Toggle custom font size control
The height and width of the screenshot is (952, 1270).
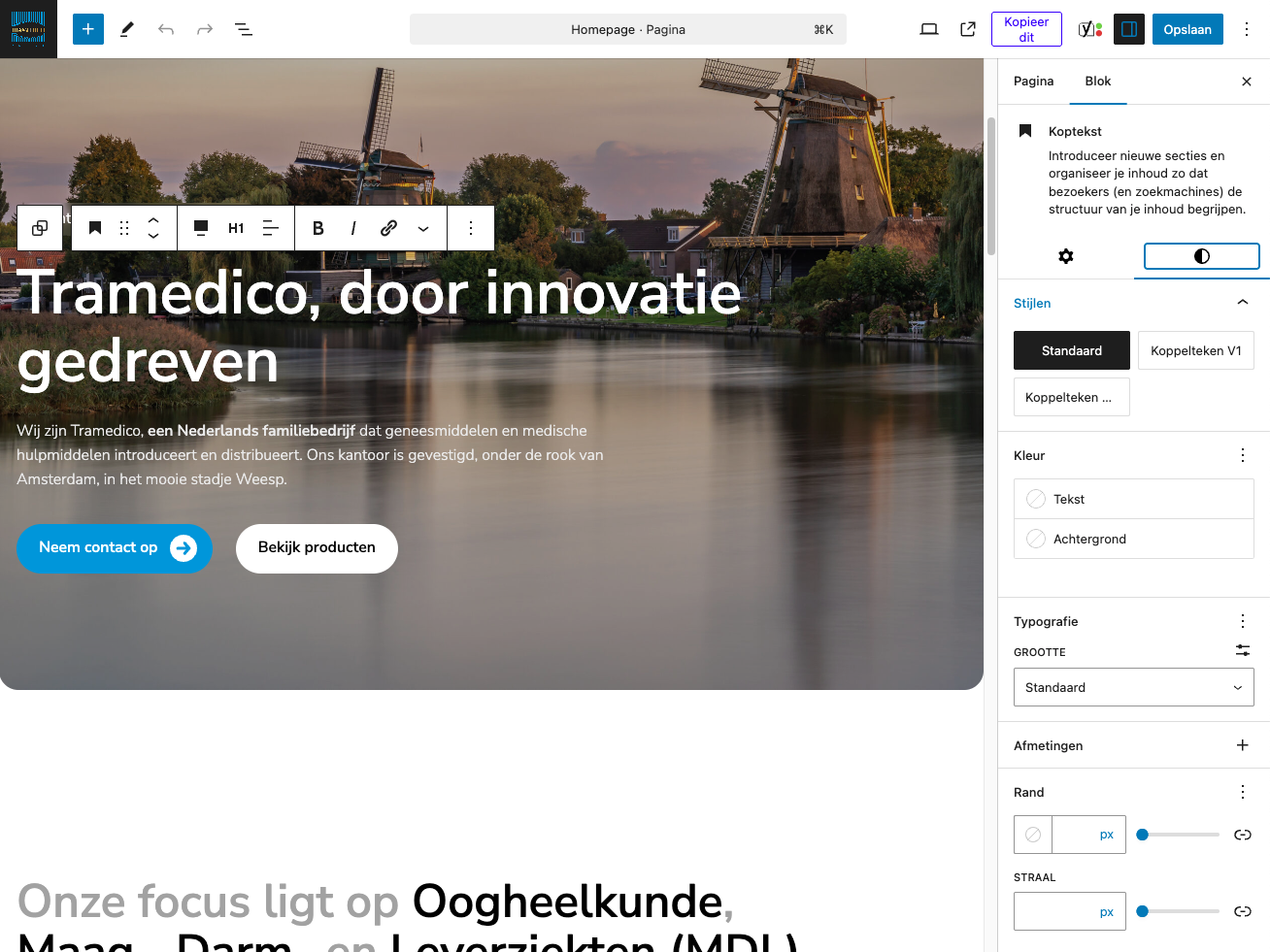click(1243, 650)
